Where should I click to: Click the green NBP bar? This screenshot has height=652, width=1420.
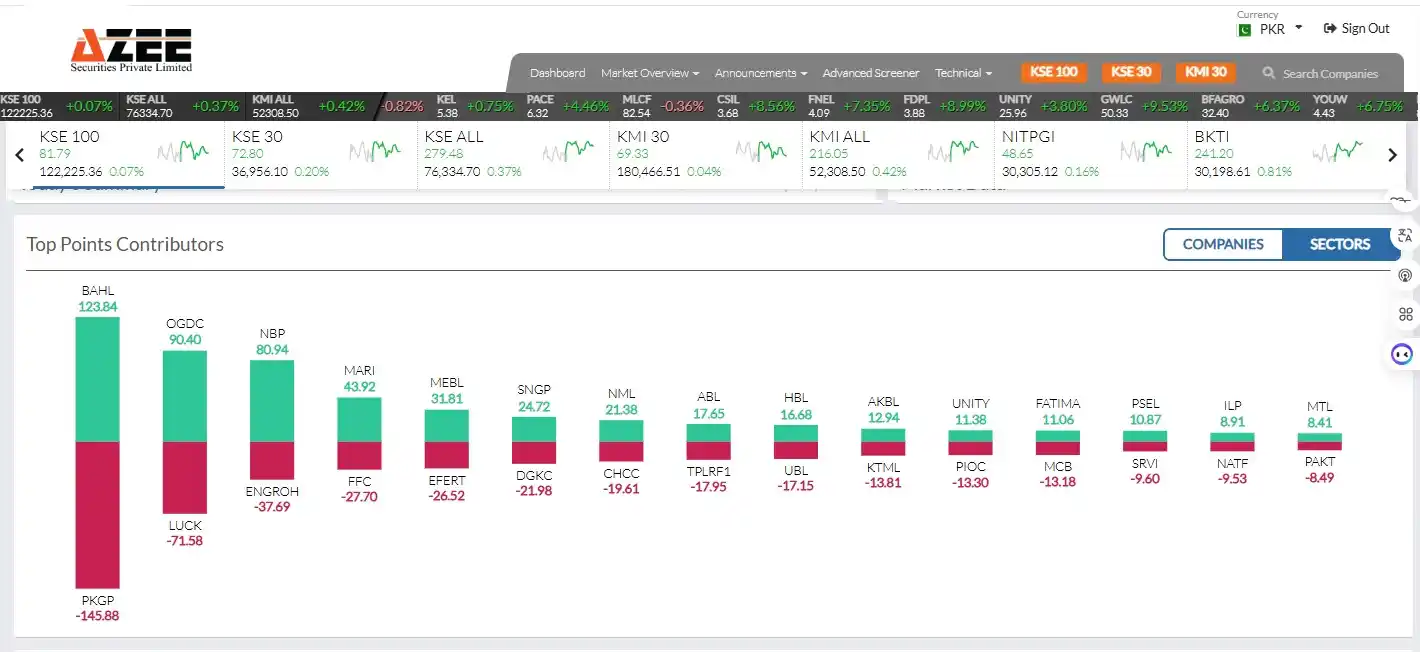272,401
